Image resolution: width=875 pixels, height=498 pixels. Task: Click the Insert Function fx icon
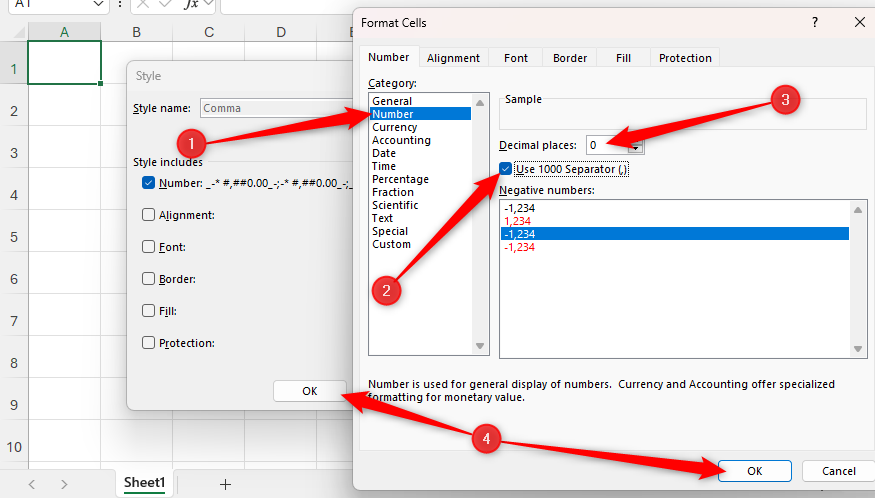(192, 4)
